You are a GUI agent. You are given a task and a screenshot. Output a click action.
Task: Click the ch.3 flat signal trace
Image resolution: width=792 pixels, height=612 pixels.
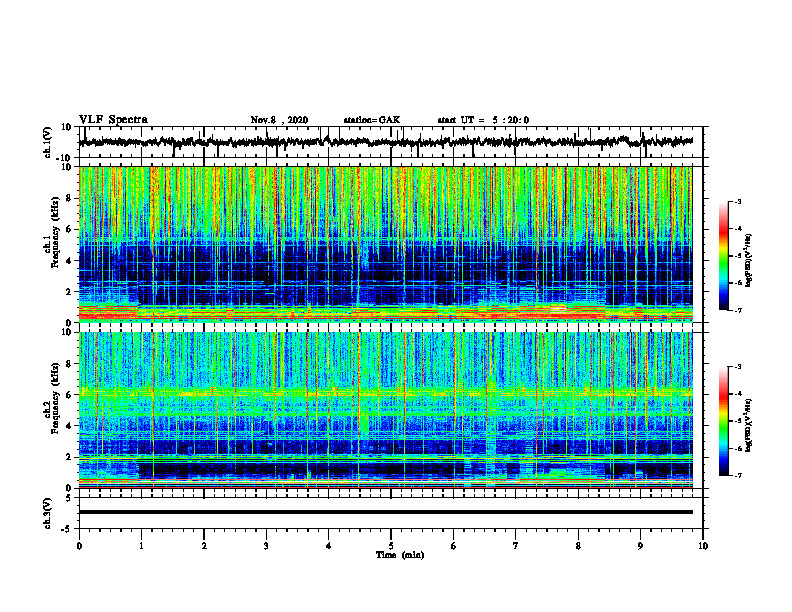coord(386,512)
